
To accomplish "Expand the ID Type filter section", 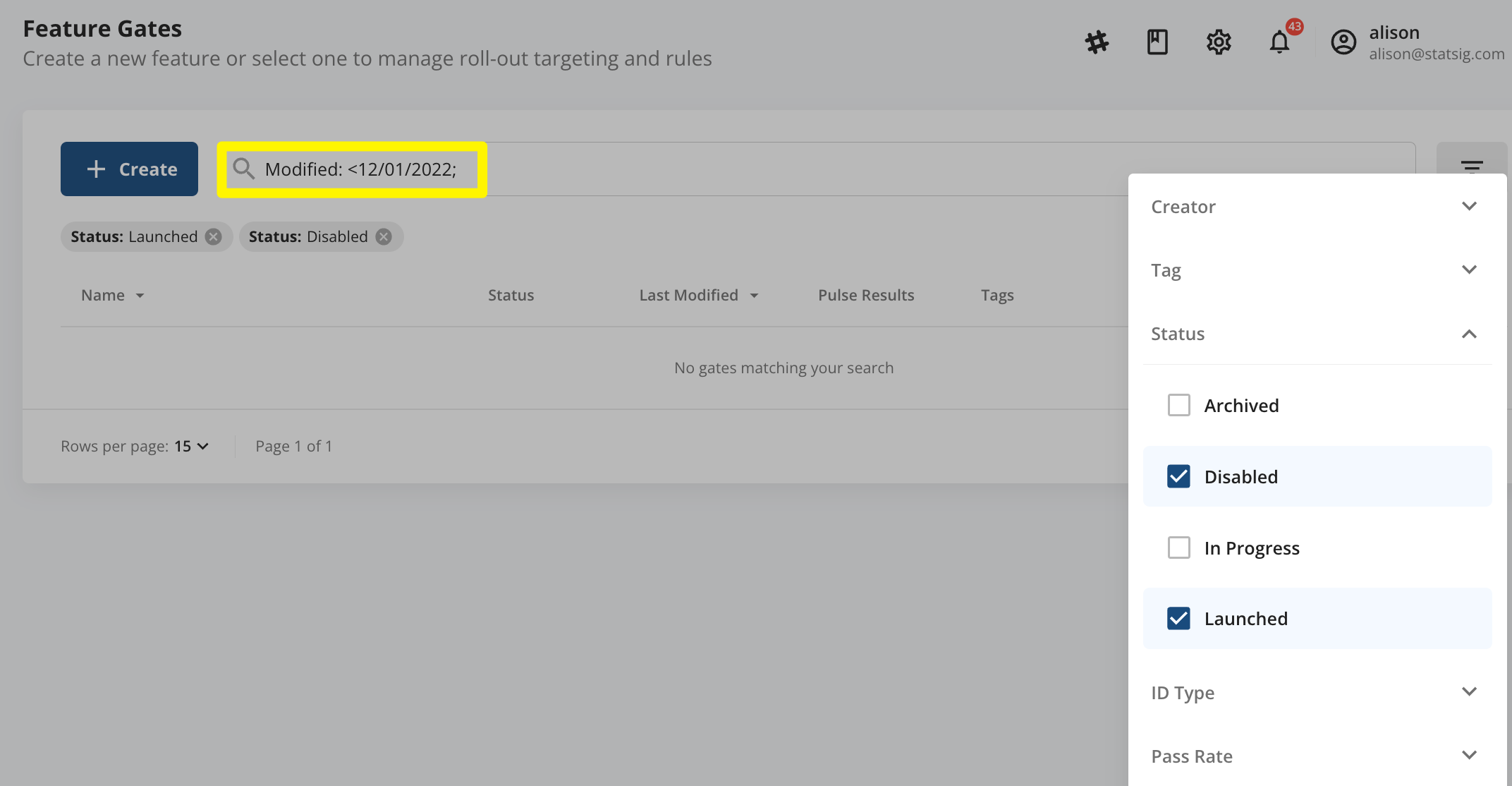I will (1470, 691).
